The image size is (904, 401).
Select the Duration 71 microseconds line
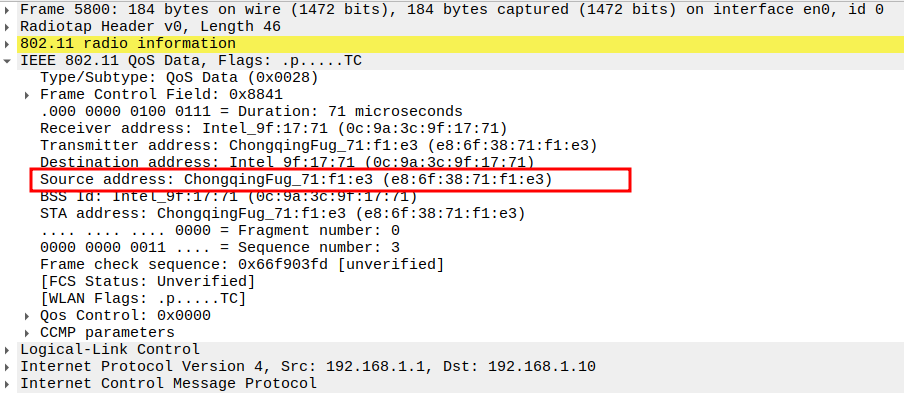[x=250, y=111]
